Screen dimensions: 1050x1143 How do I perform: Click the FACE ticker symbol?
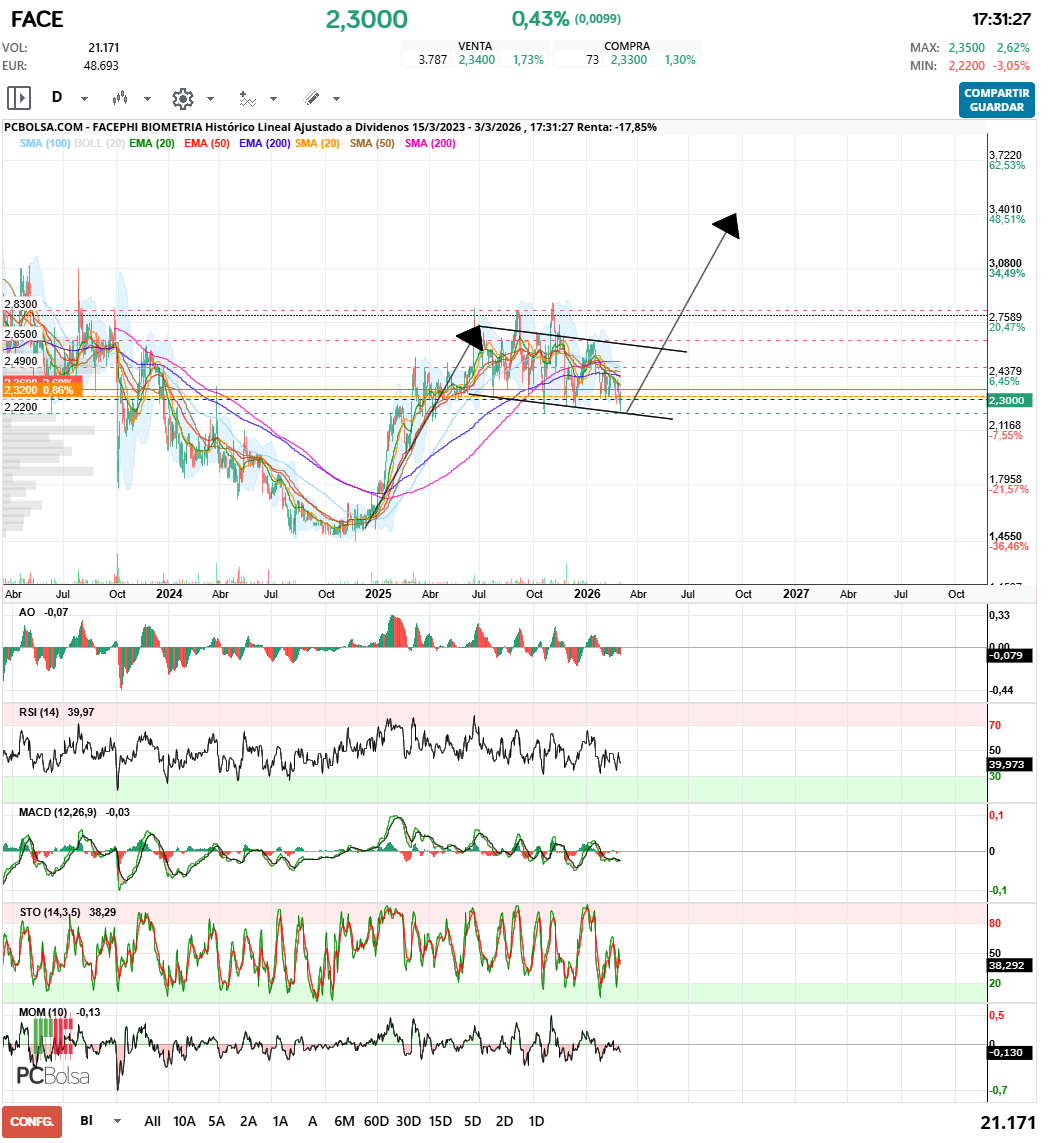pos(37,19)
